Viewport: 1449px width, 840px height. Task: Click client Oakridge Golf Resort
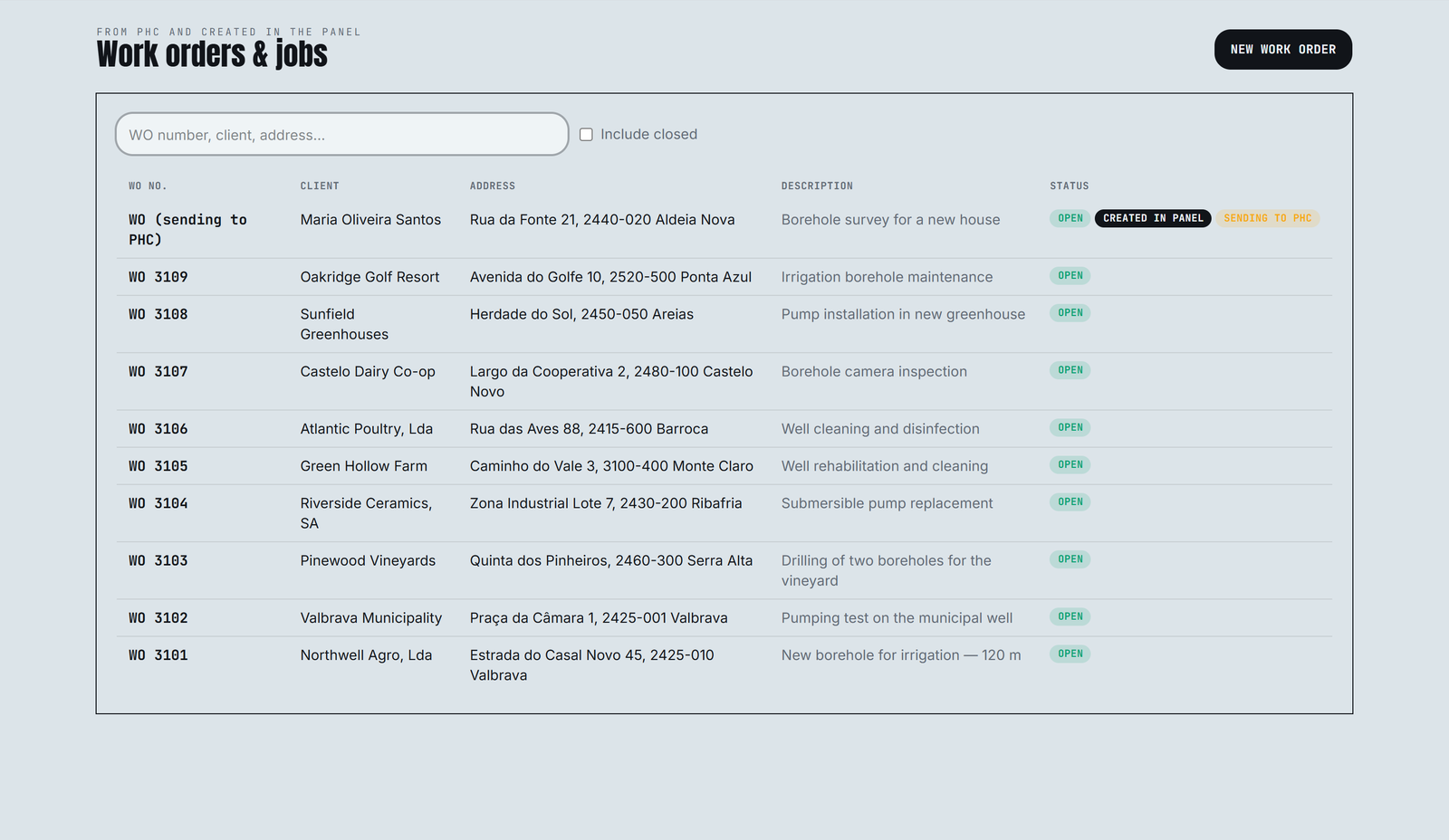369,277
